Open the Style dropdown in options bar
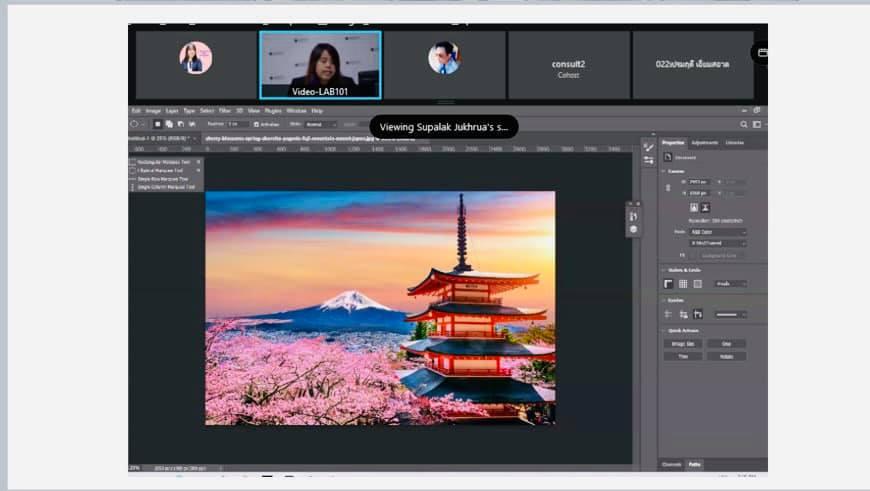 321,124
